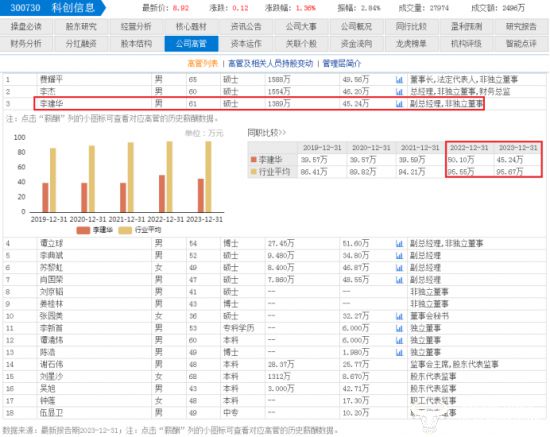Click 51.60万 salary in row 4

click(356, 243)
